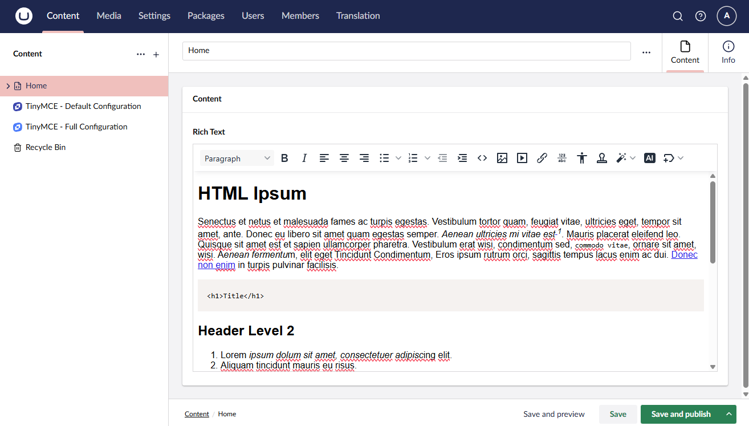Click the editor scrollbar down arrow
The width and height of the screenshot is (749, 426).
pos(712,367)
